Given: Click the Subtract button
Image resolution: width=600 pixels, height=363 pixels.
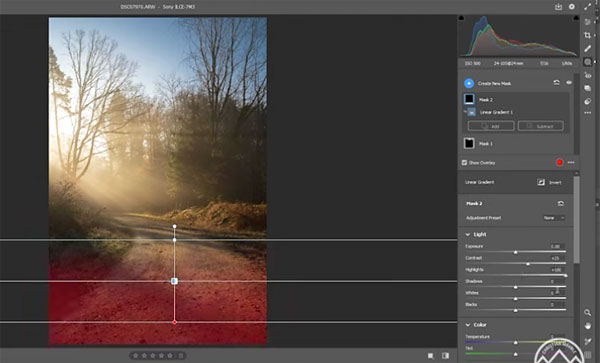Looking at the screenshot, I should [x=540, y=126].
